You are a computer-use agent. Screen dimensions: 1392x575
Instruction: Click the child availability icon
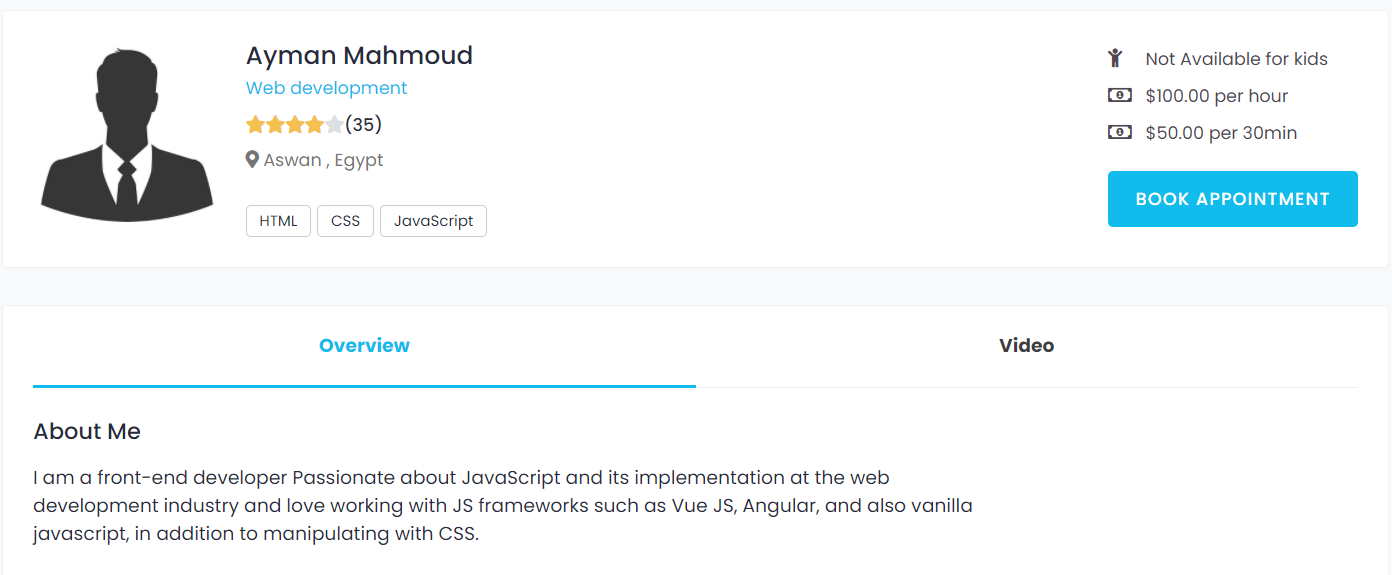1116,59
